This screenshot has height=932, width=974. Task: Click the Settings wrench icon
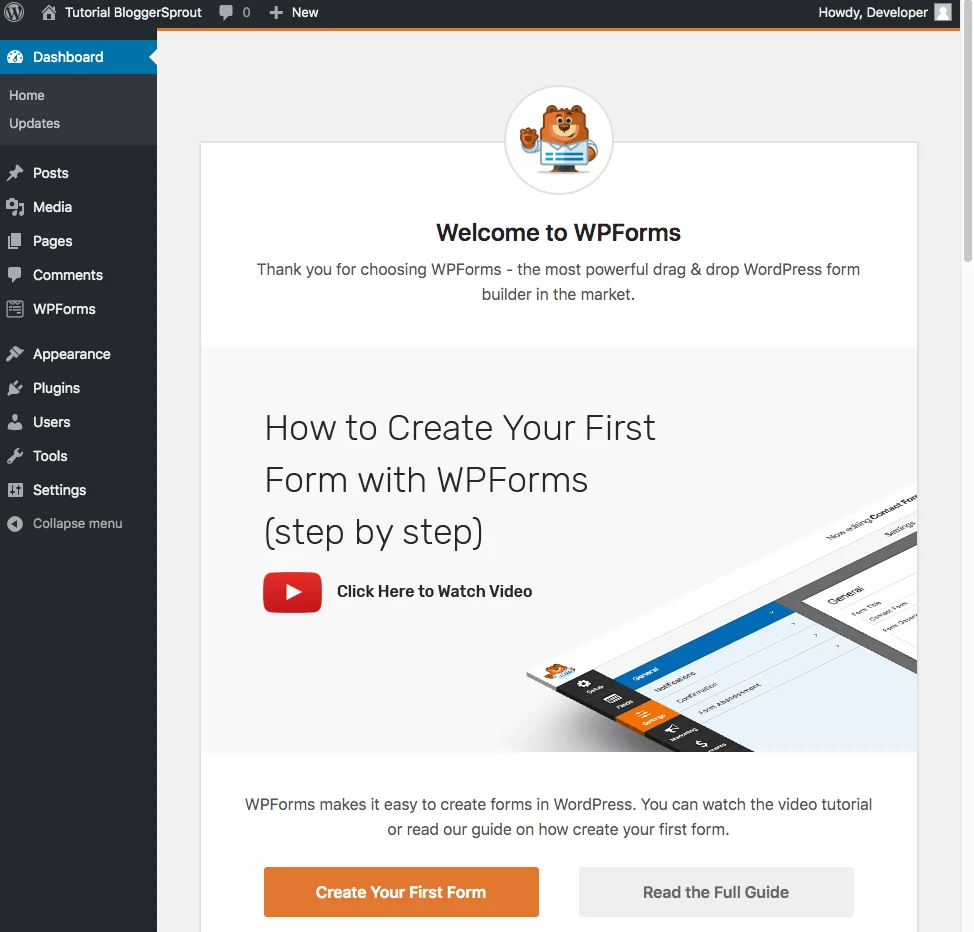[17, 489]
